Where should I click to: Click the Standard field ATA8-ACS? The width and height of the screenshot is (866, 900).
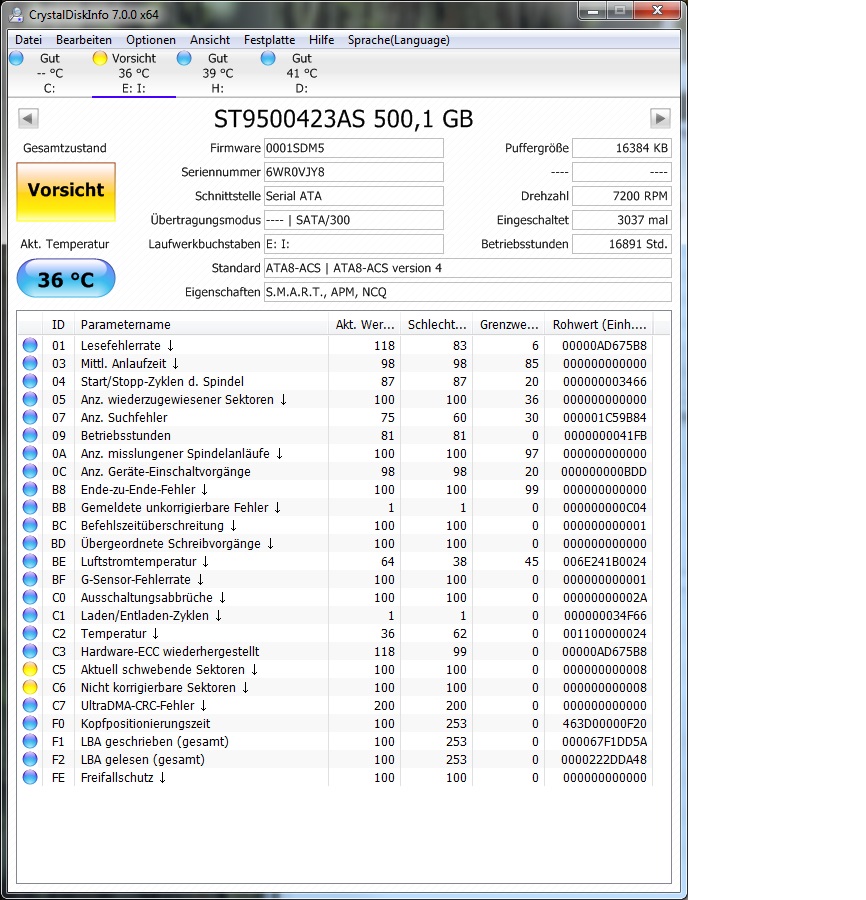[468, 268]
